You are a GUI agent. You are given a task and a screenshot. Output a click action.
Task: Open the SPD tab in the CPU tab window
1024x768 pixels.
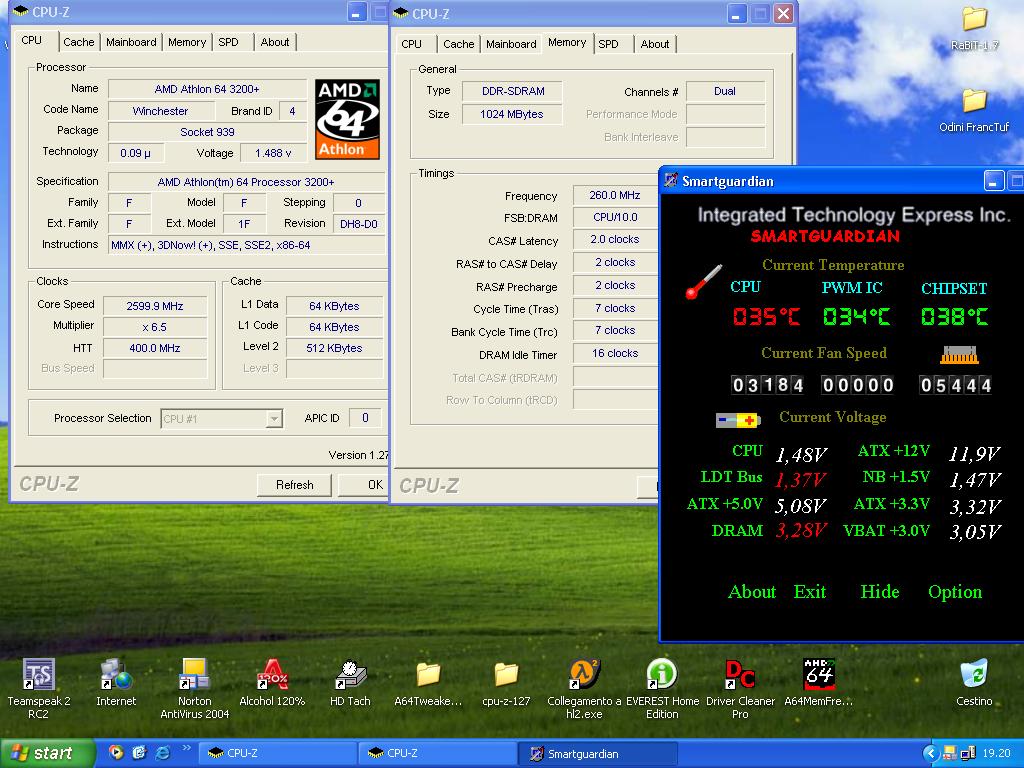click(229, 42)
